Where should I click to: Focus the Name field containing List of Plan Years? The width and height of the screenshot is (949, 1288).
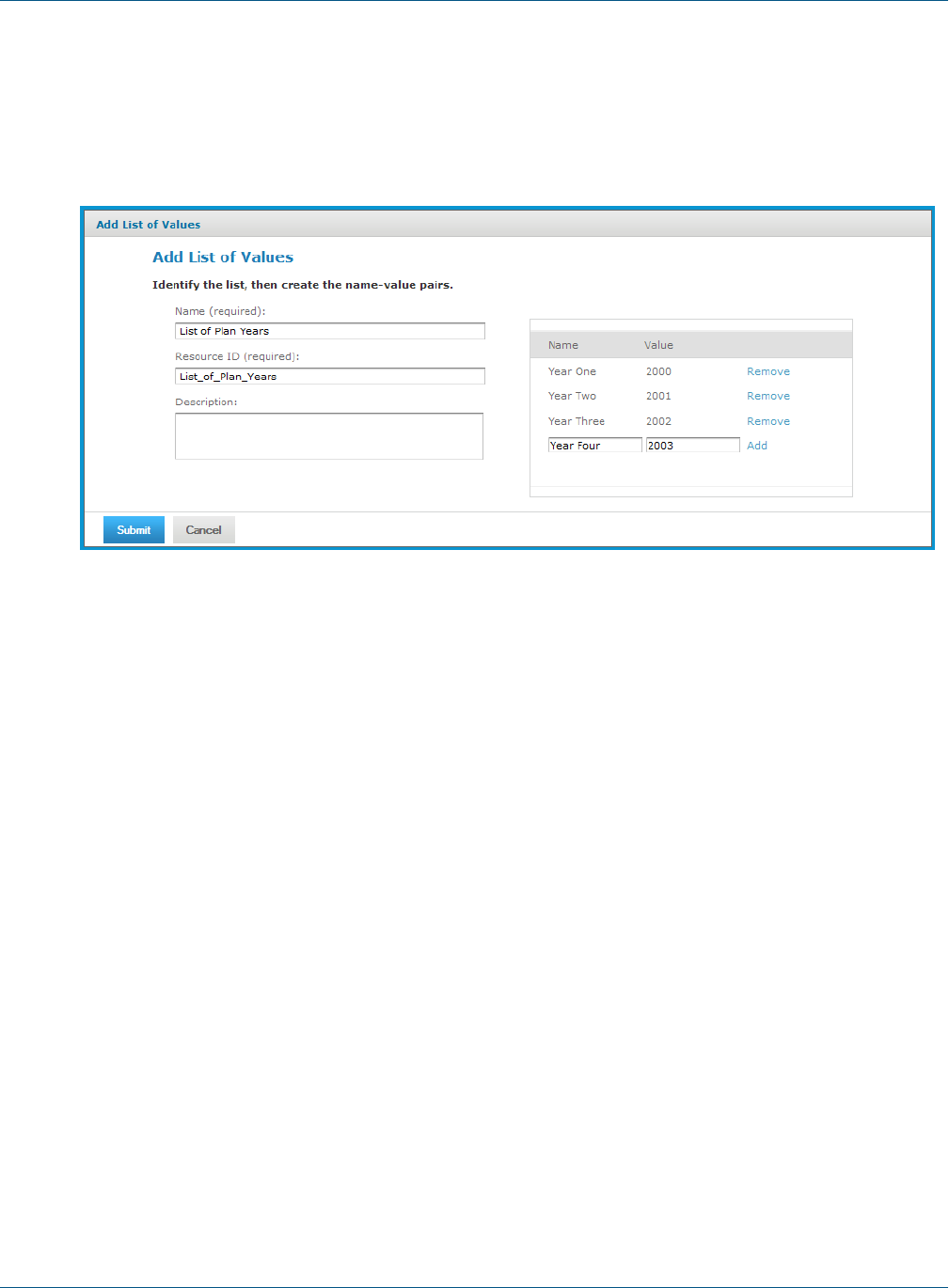point(330,331)
